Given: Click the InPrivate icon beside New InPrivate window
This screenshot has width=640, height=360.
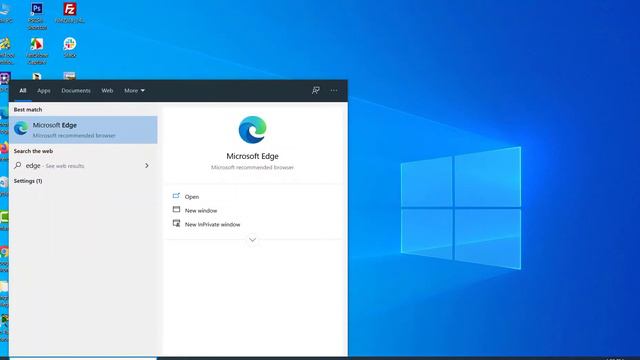Looking at the screenshot, I should (176, 223).
